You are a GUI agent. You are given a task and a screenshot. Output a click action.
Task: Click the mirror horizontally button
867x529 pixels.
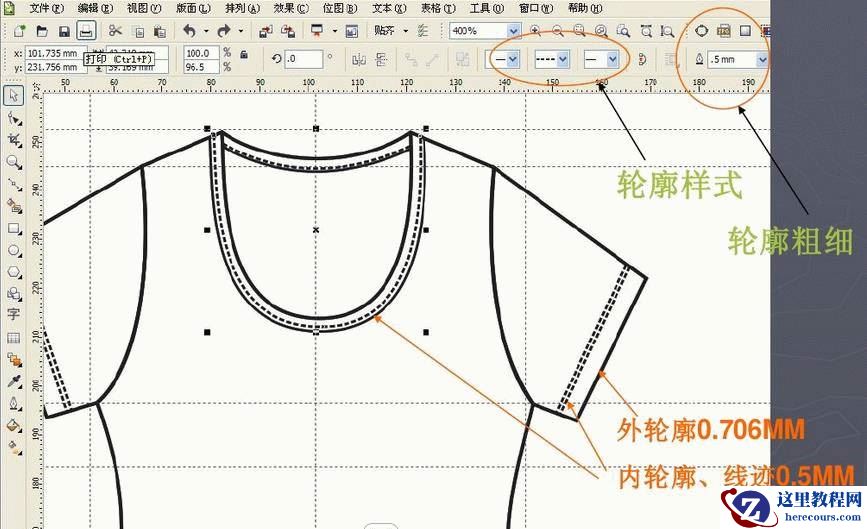[x=359, y=59]
